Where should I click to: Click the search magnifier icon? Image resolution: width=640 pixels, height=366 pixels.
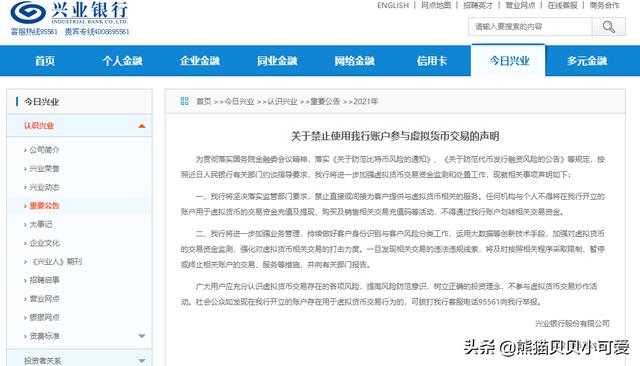(x=609, y=27)
